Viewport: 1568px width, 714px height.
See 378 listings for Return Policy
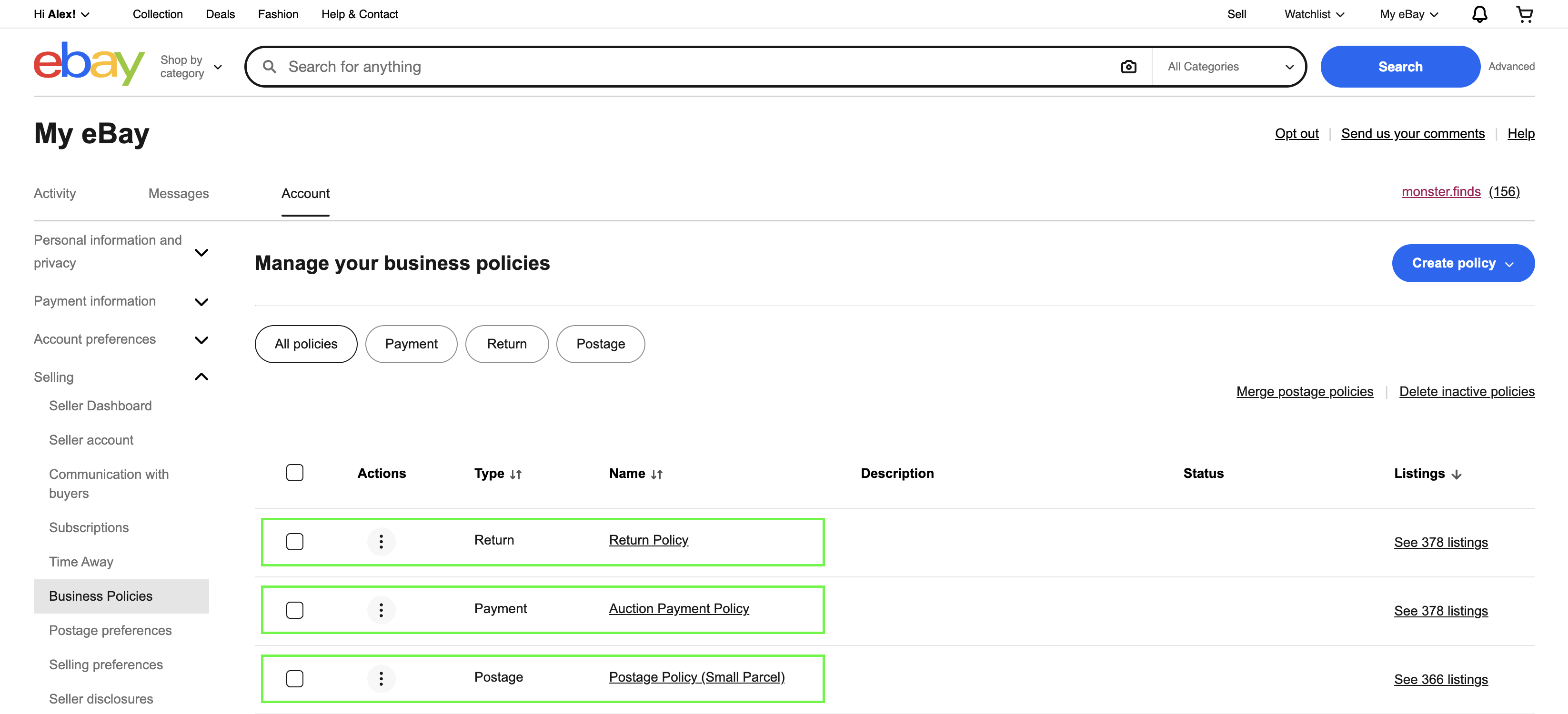click(x=1441, y=543)
